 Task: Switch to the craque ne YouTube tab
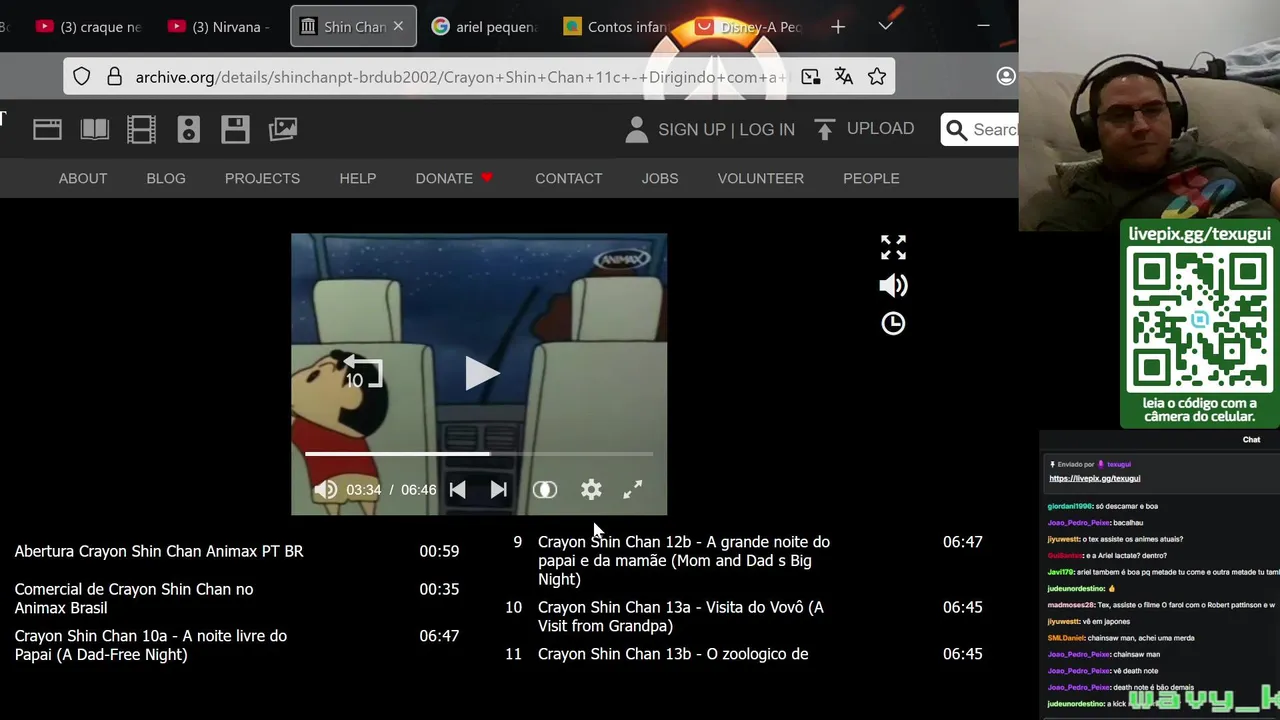[89, 27]
